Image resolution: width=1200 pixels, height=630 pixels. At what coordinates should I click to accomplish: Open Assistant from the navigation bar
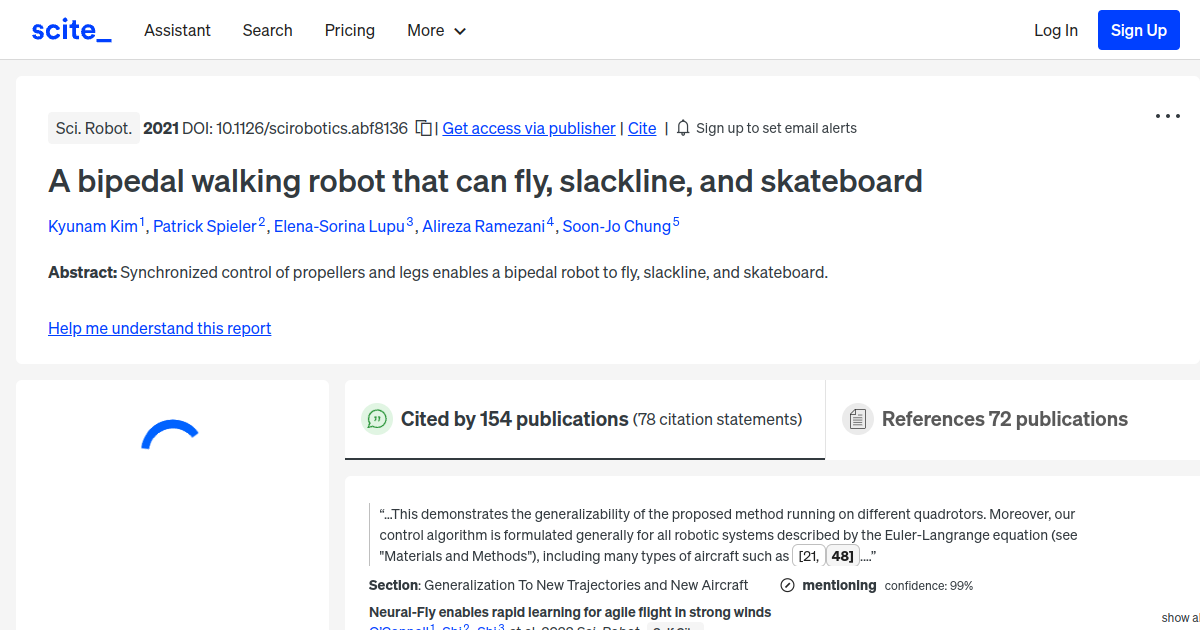[x=177, y=30]
